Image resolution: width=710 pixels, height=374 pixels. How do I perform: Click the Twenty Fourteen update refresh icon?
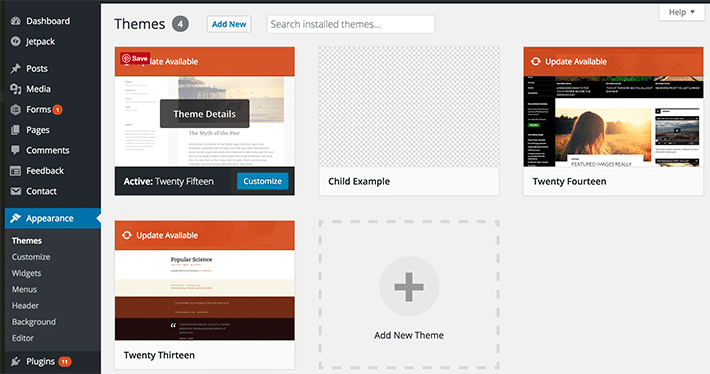click(536, 61)
